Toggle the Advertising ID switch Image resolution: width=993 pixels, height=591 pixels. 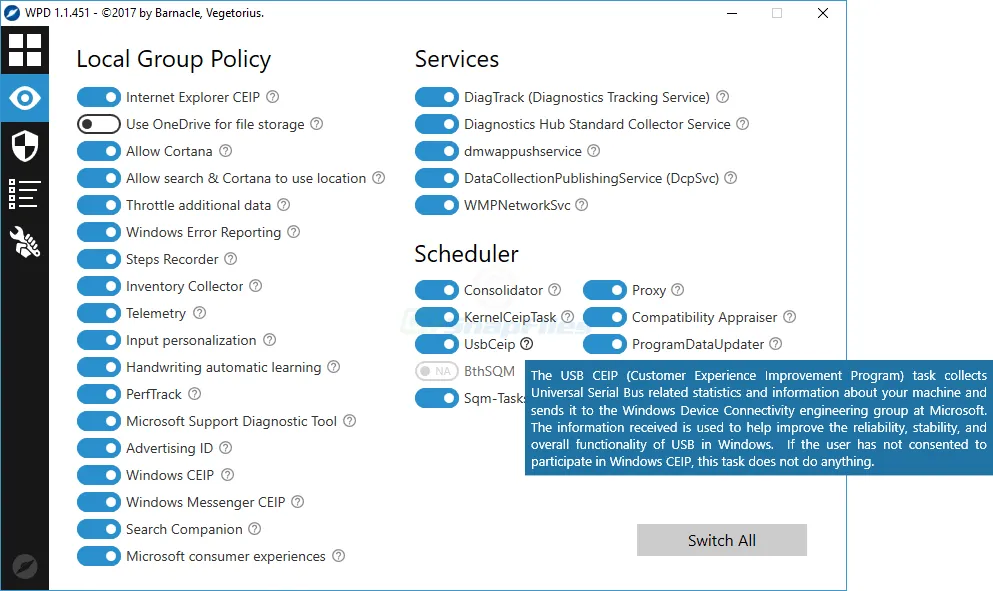click(99, 448)
